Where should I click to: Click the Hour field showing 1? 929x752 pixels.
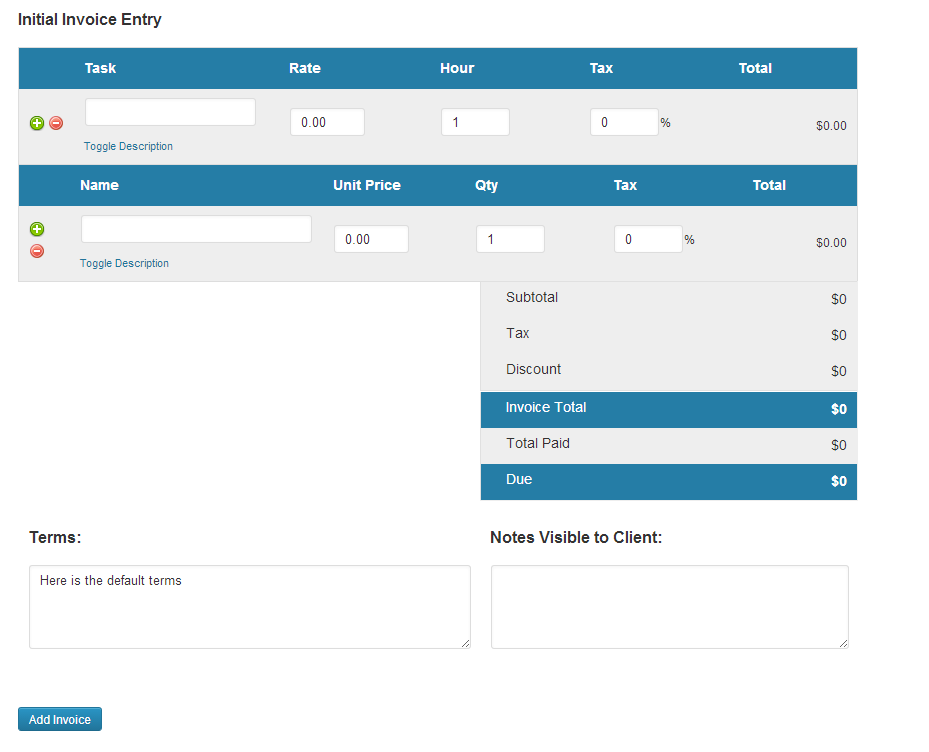point(474,121)
